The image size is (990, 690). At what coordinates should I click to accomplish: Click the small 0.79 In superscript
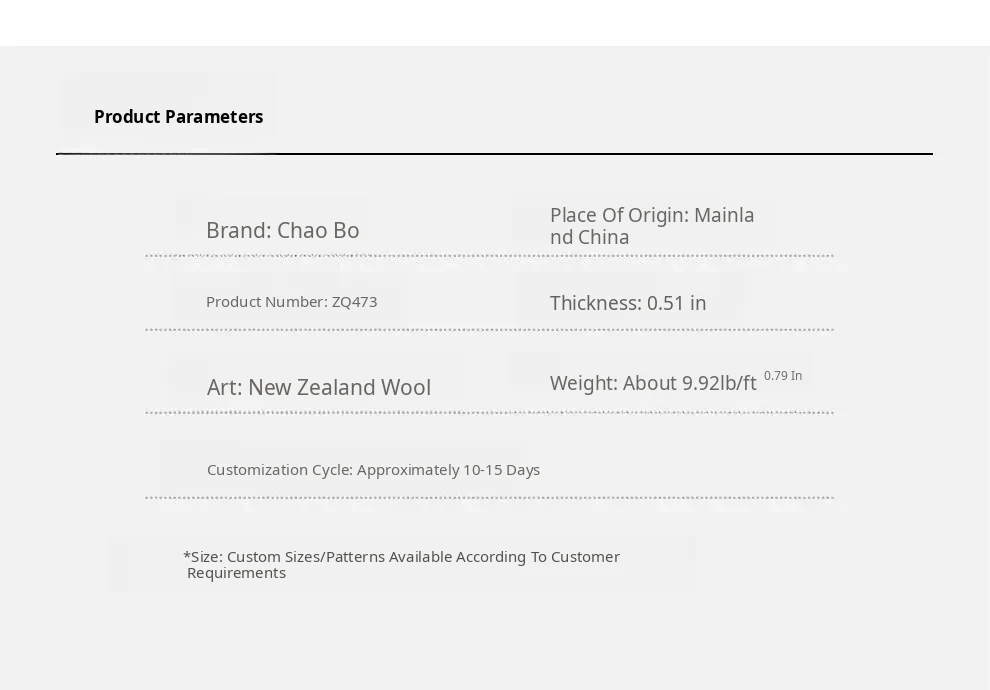[783, 376]
